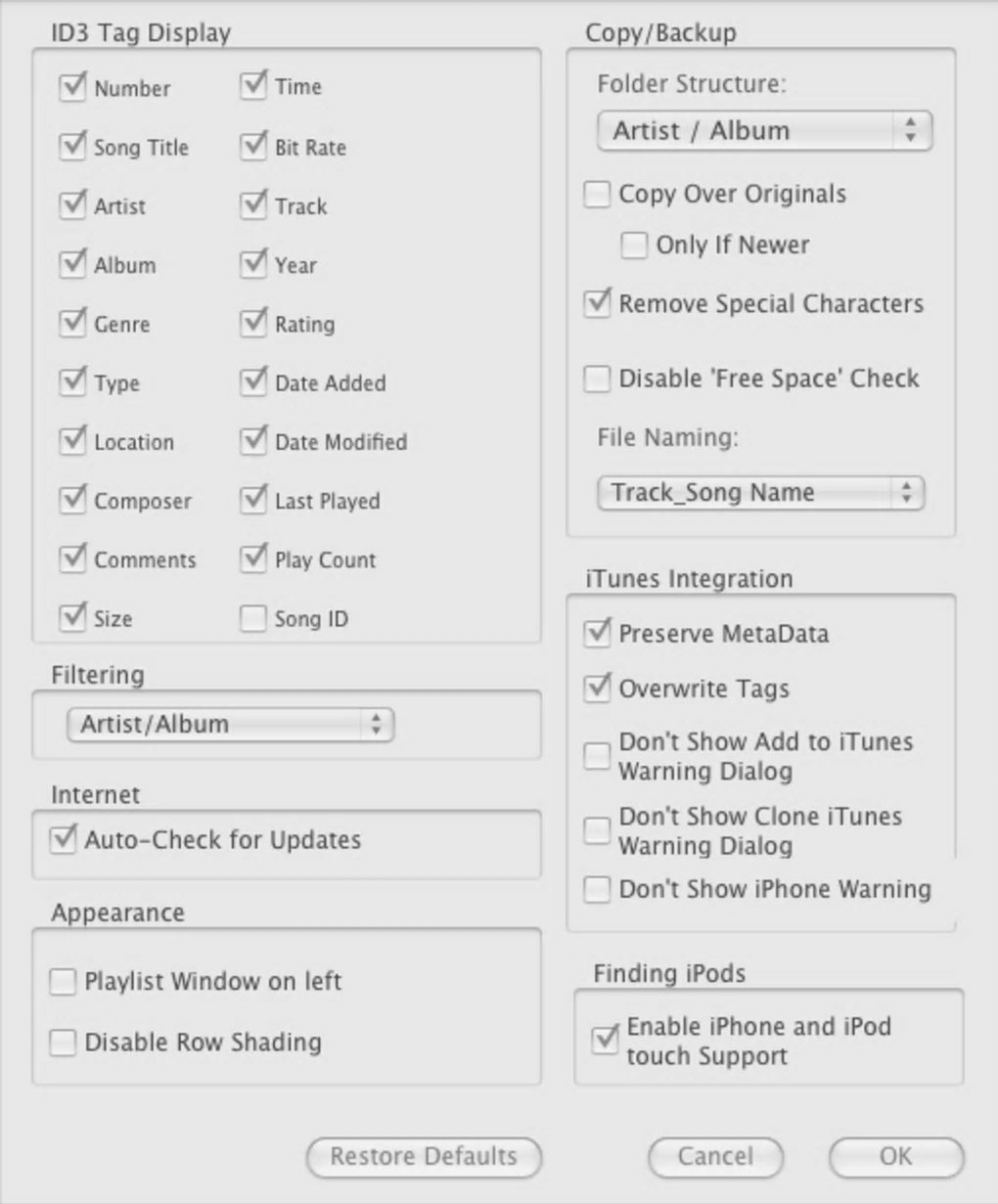The height and width of the screenshot is (1204, 998).
Task: Check Don't Show iPhone Warning
Action: 597,889
